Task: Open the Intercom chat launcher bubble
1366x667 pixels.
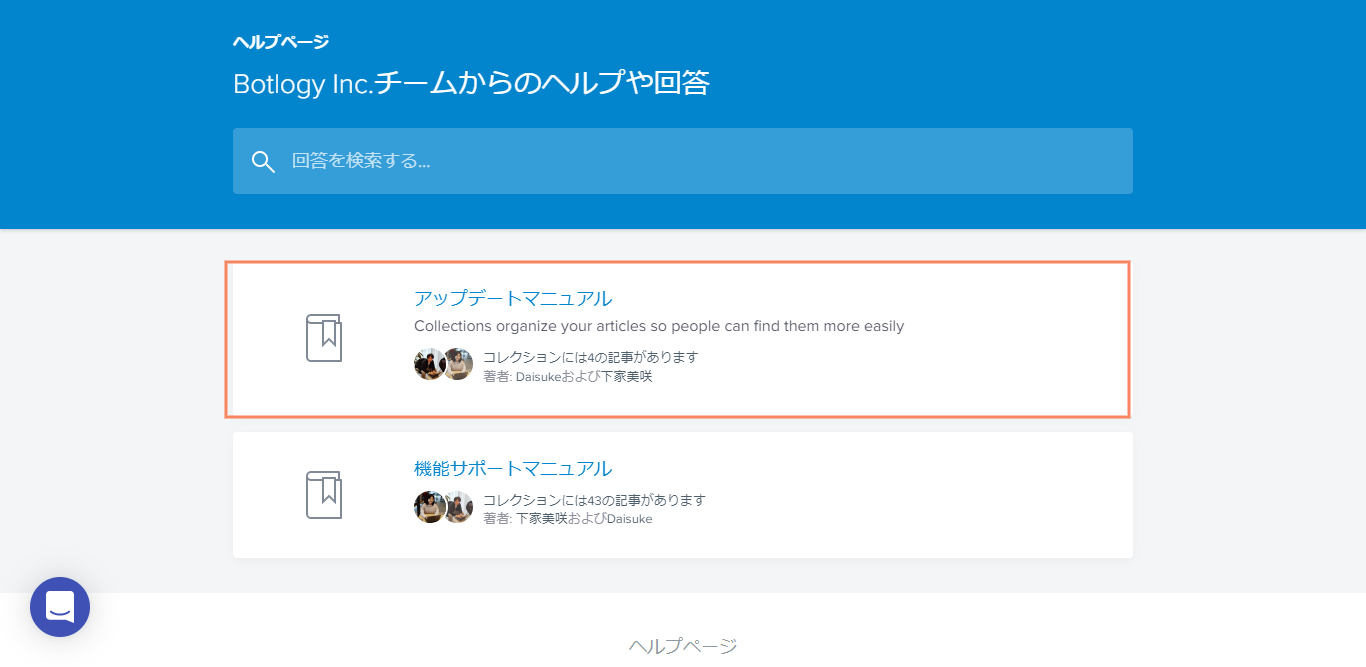Action: point(60,607)
